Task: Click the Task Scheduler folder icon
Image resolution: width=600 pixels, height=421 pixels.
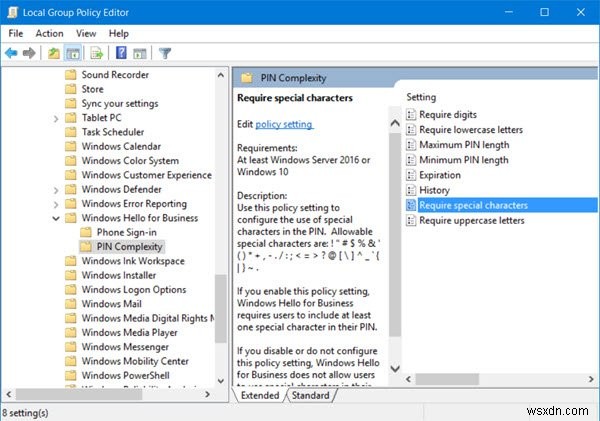Action: 71,132
